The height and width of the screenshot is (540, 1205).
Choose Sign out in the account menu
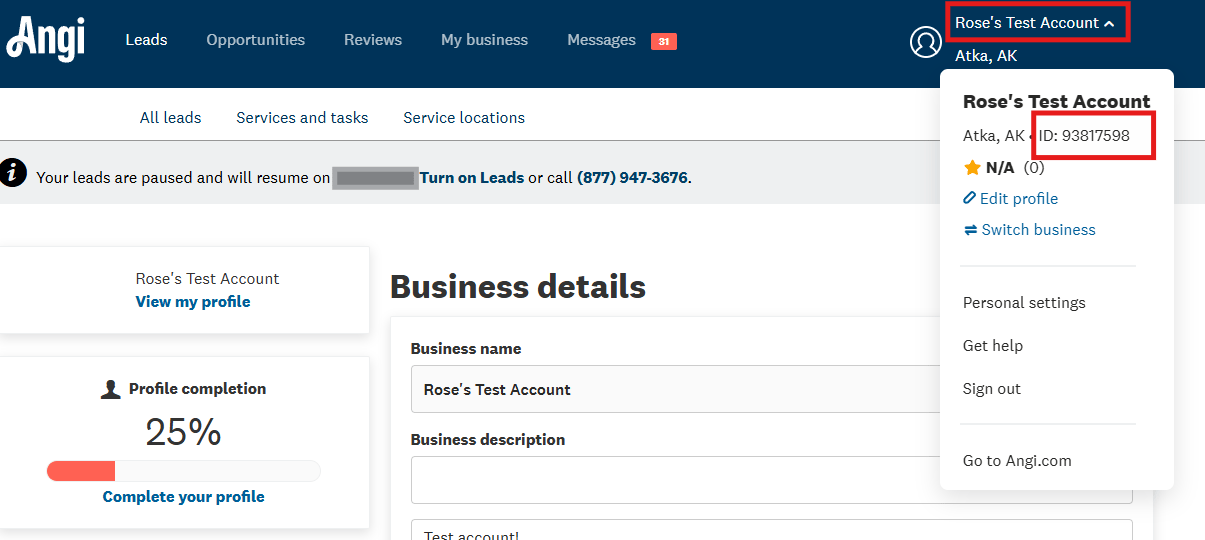point(992,388)
